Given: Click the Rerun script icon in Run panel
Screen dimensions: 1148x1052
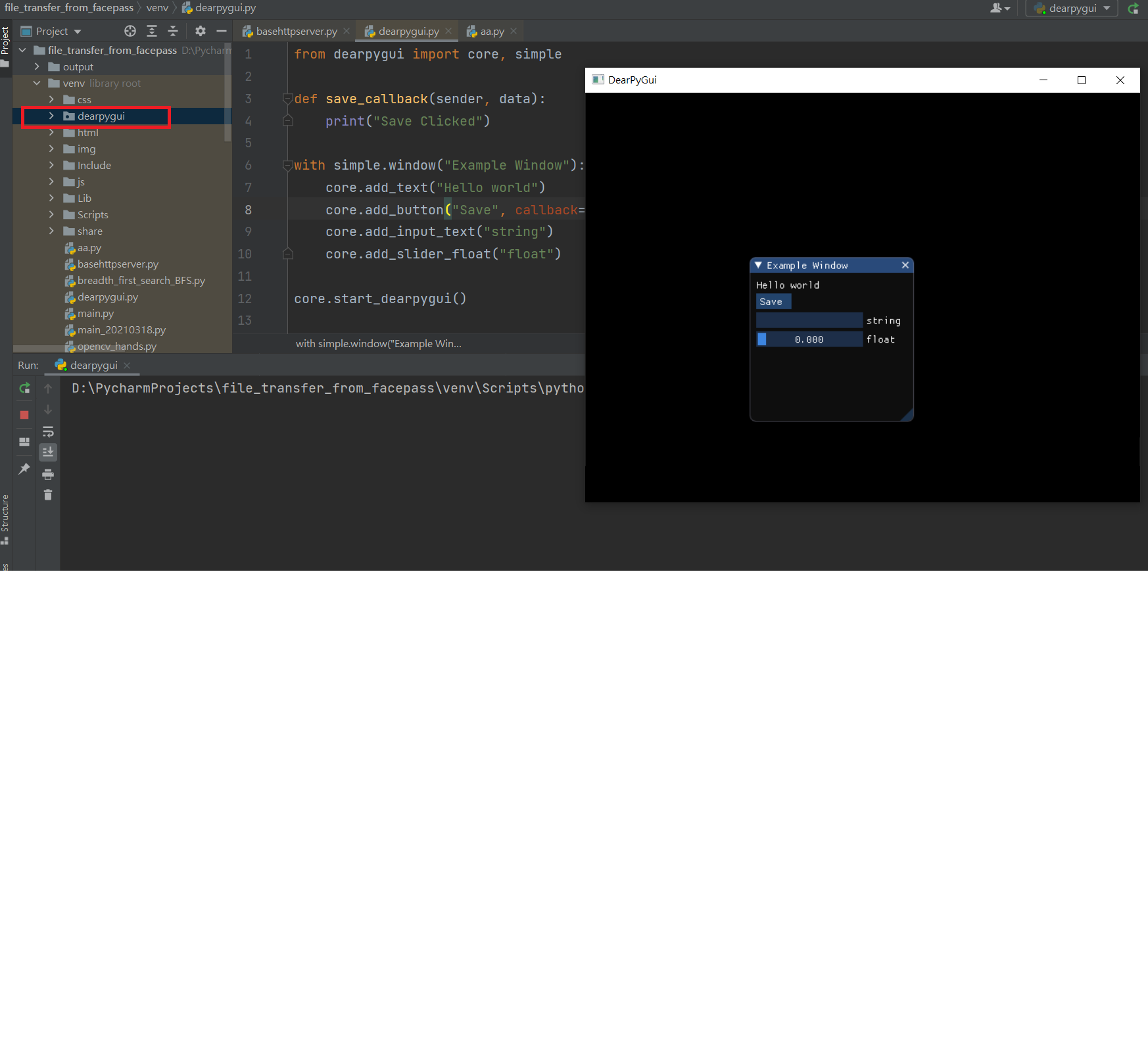Looking at the screenshot, I should click(24, 389).
